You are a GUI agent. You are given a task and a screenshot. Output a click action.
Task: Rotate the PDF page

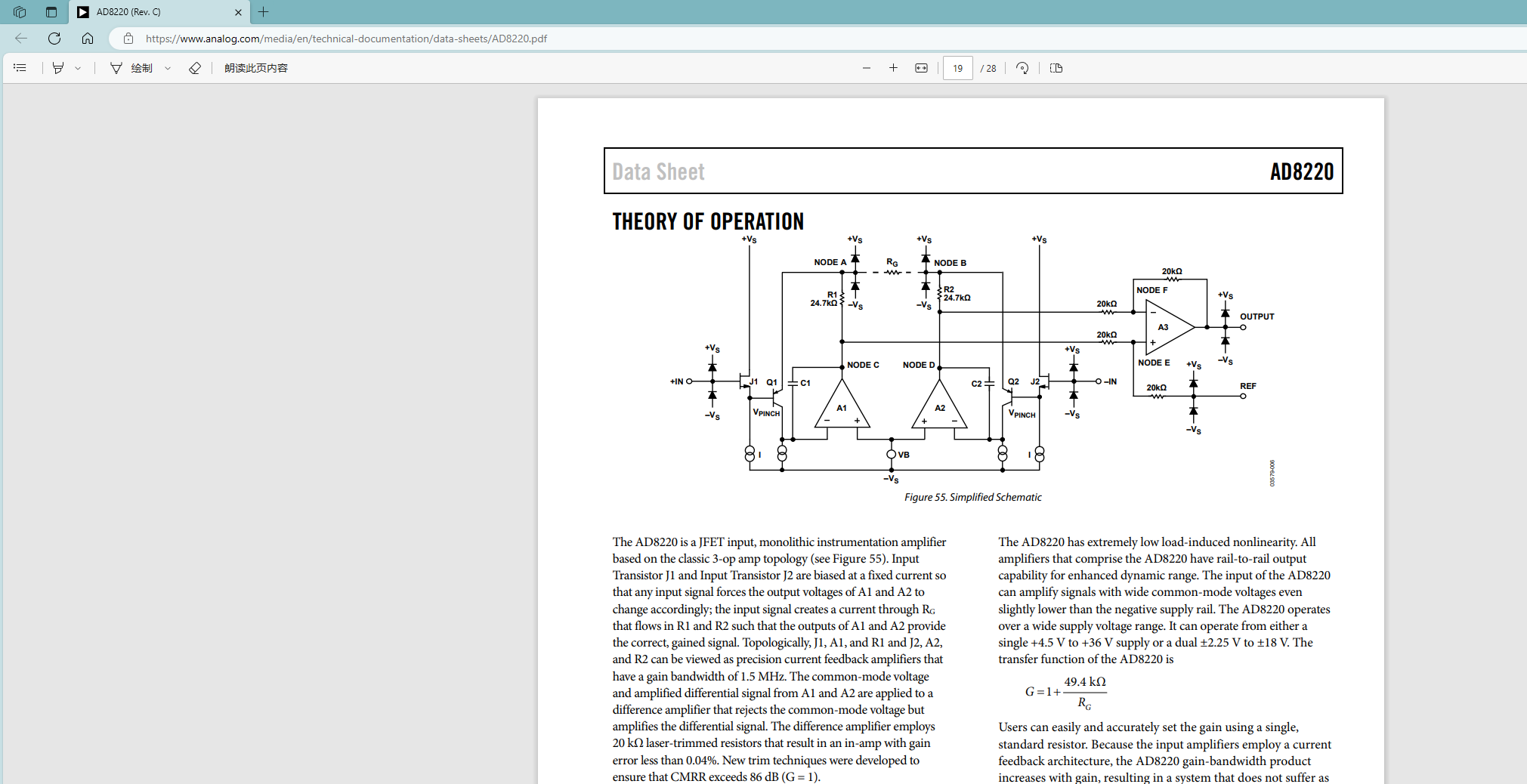(x=1022, y=68)
